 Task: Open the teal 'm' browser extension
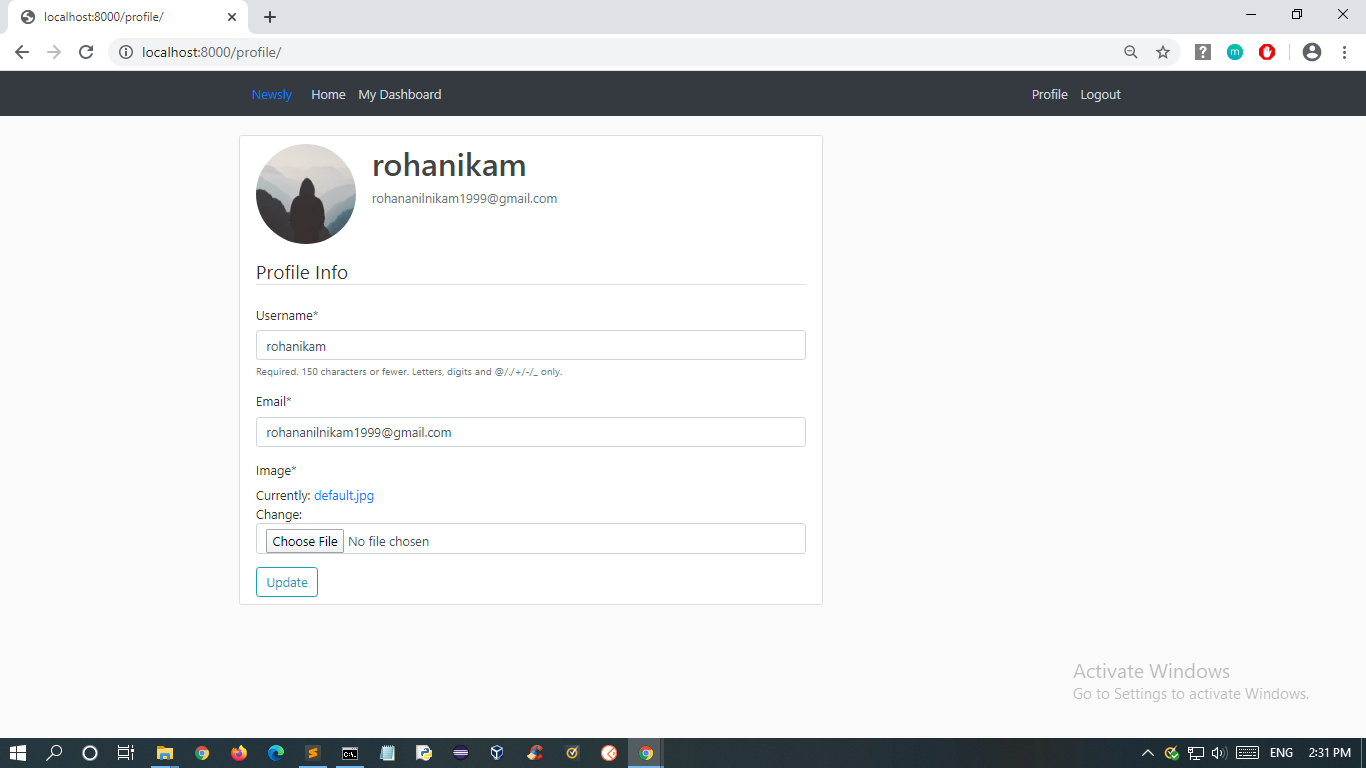click(1235, 52)
